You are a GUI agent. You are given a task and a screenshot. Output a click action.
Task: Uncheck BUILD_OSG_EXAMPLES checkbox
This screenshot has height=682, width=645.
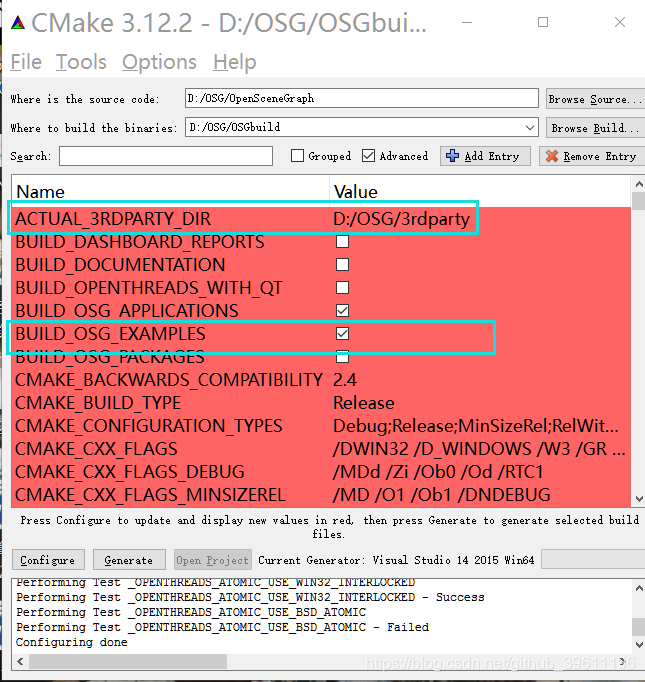pyautogui.click(x=342, y=334)
